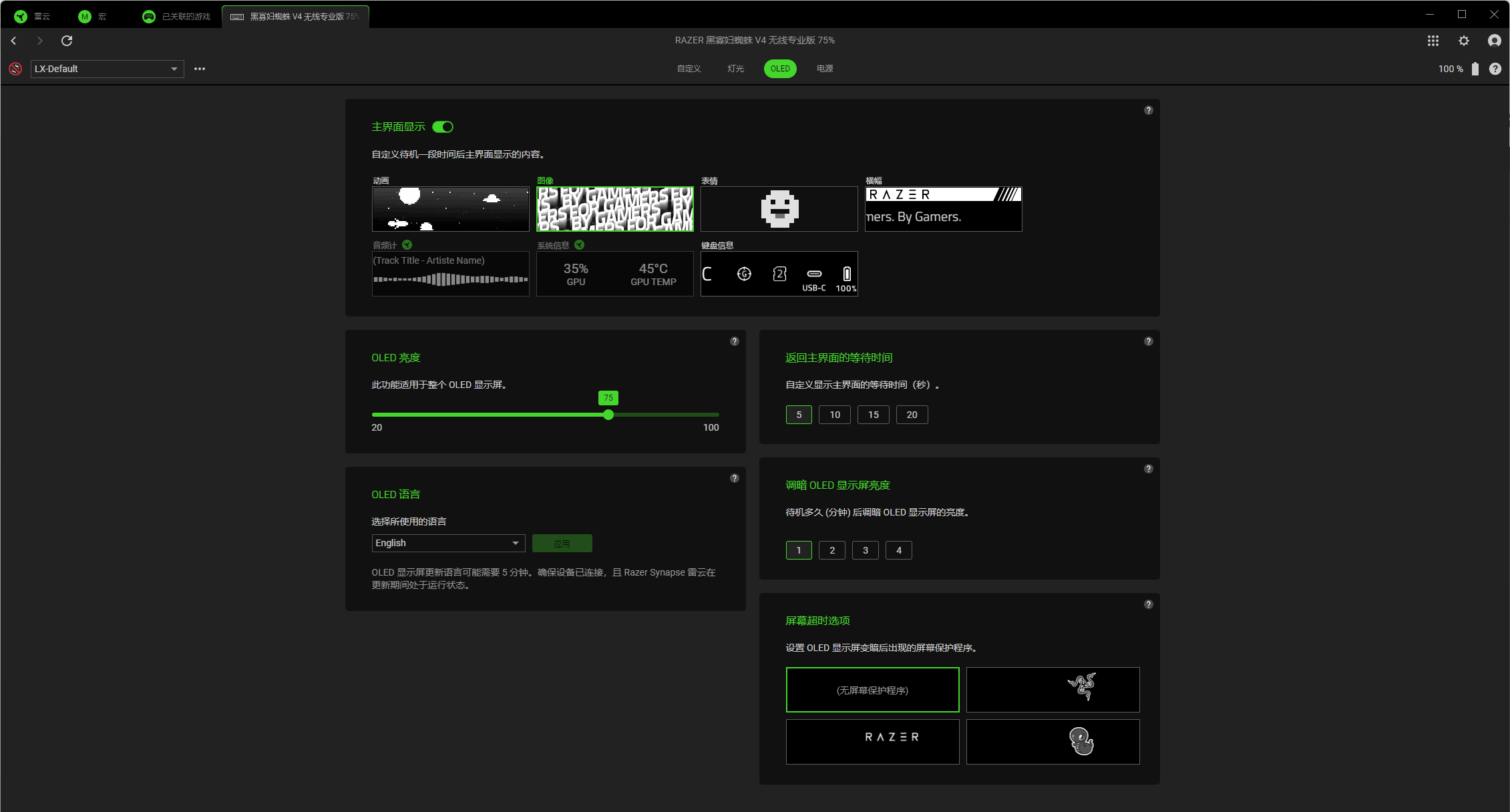Click the battery status icon
1510x812 pixels.
[1475, 69]
